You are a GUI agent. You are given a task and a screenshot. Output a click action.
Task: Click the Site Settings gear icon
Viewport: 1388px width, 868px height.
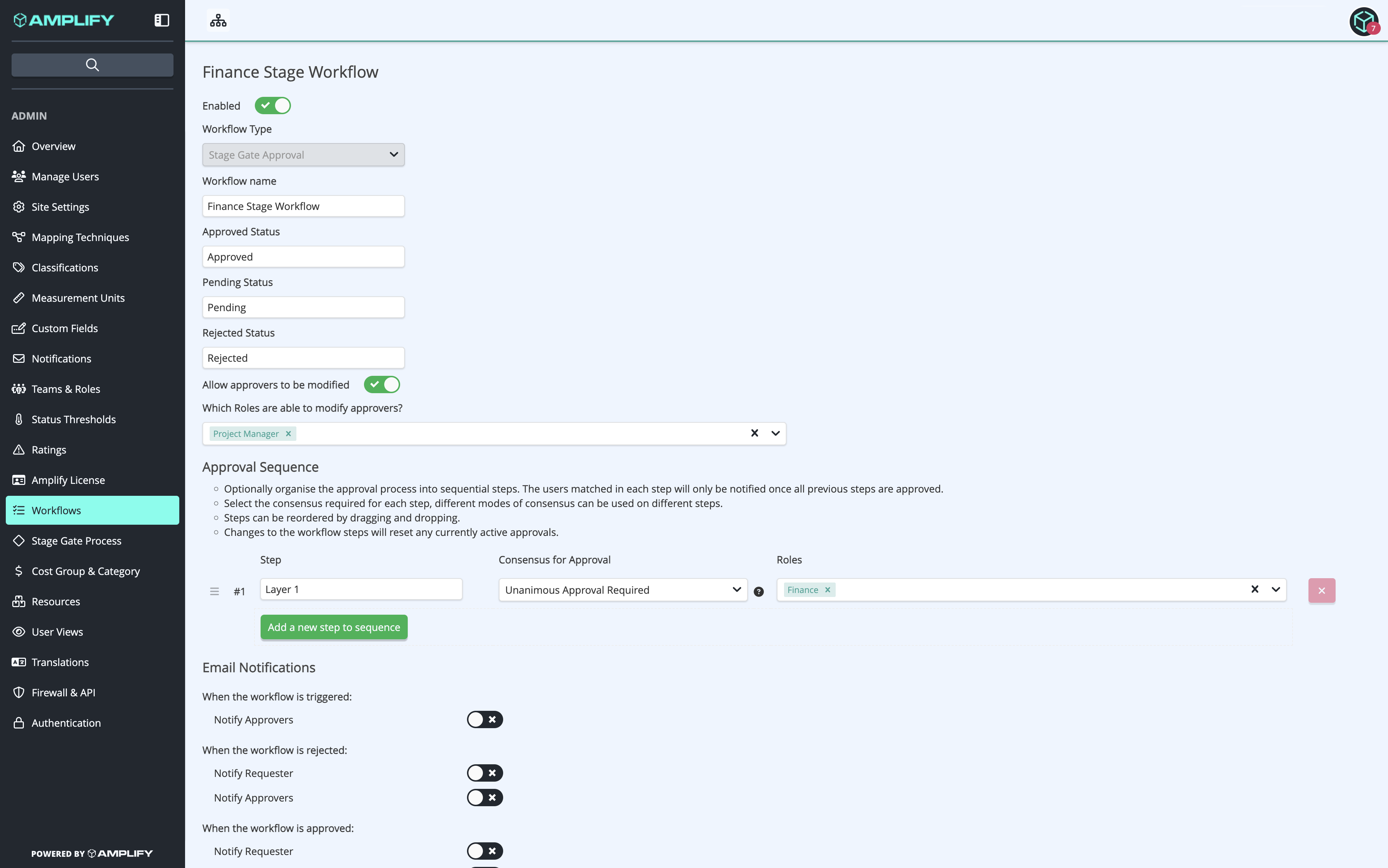tap(19, 207)
